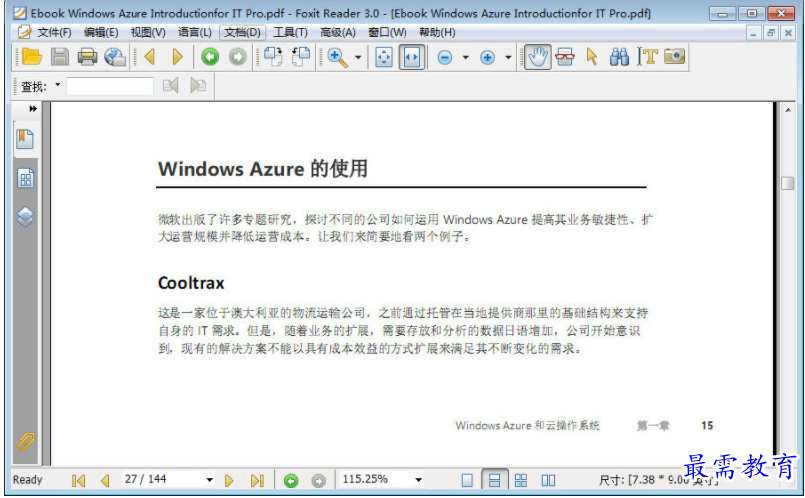Jump to first page in status bar
This screenshot has width=805, height=498.
click(x=78, y=481)
